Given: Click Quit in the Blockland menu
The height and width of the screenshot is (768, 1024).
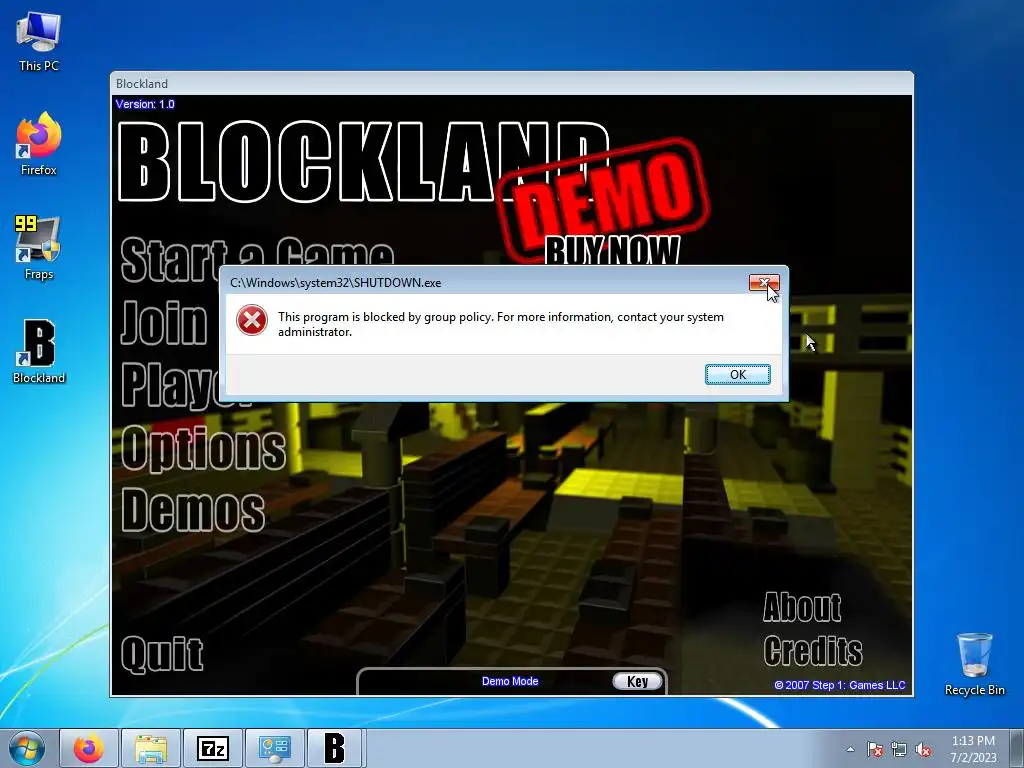Looking at the screenshot, I should tap(162, 654).
